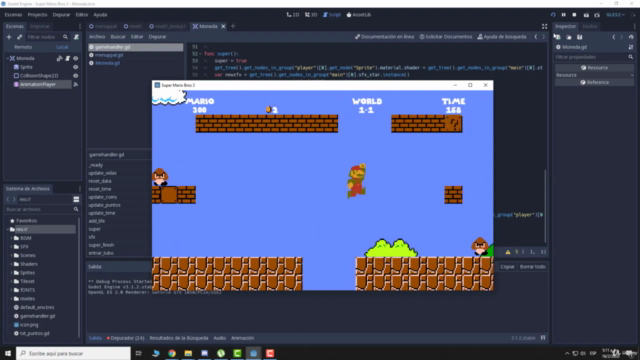The image size is (640, 360).
Task: Open the Depurar menu in the top bar
Action: point(61,15)
